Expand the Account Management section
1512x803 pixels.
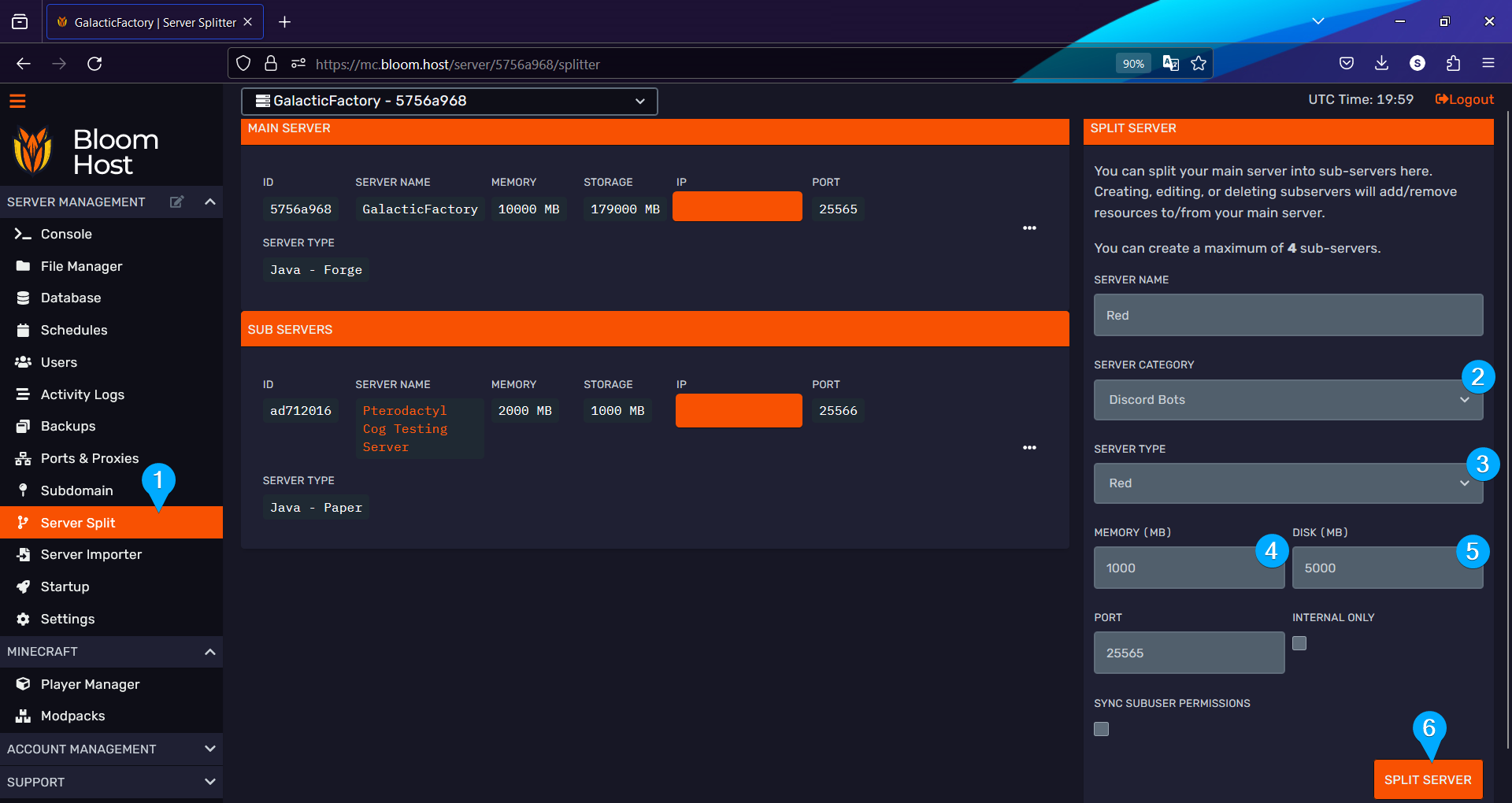[209, 749]
